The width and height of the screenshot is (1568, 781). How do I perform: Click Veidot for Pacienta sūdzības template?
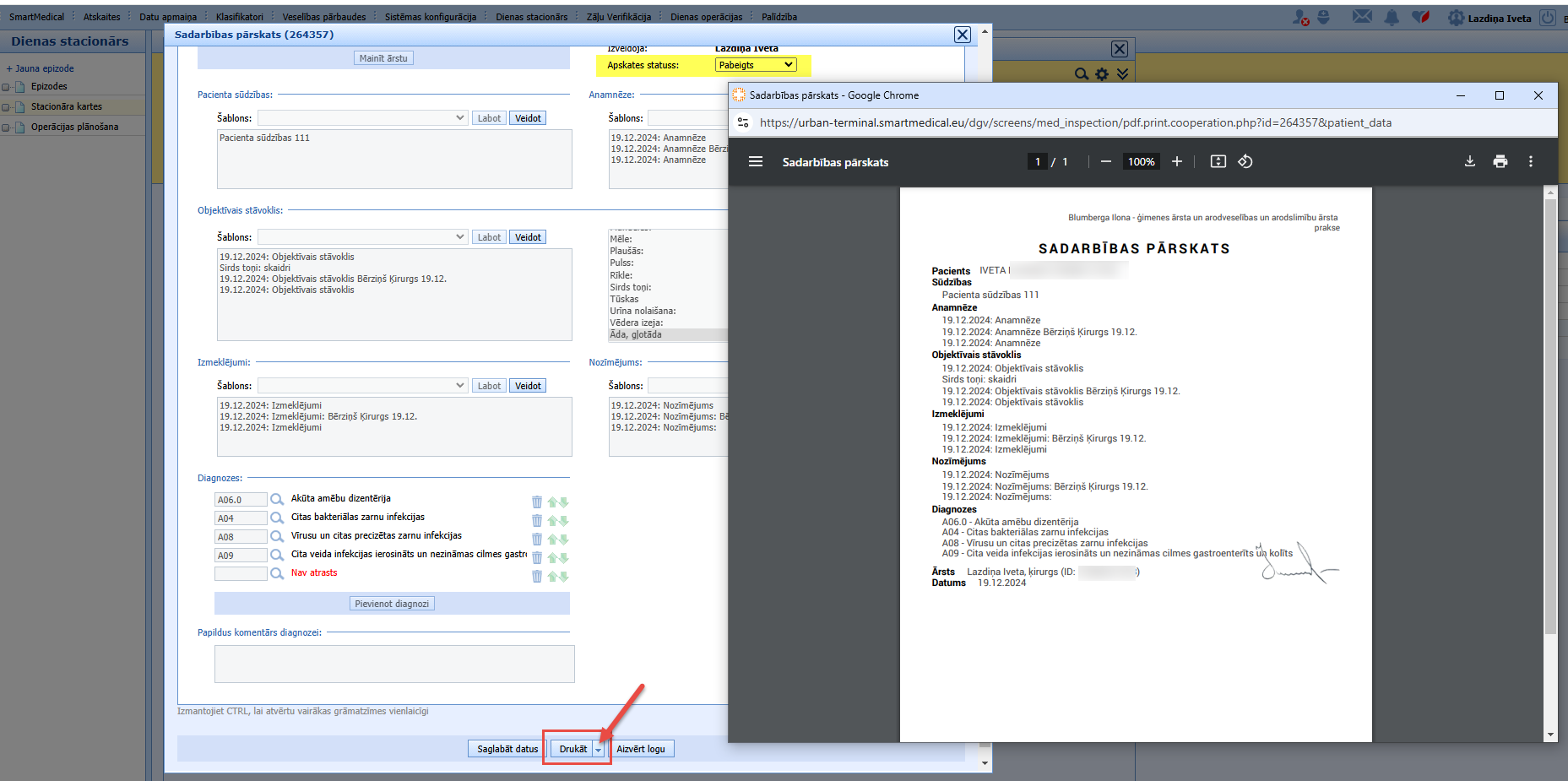528,118
